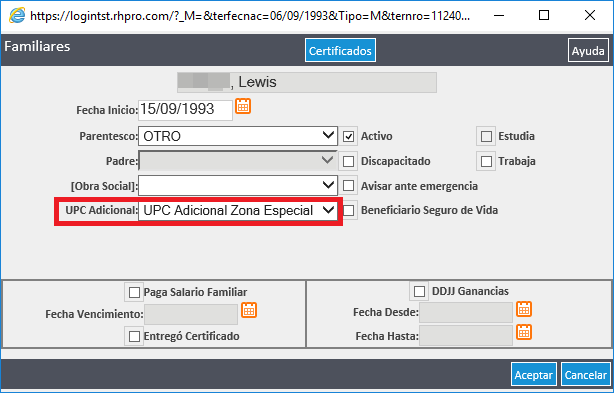Enable the Estudia checkbox
The height and width of the screenshot is (393, 614).
[486, 137]
